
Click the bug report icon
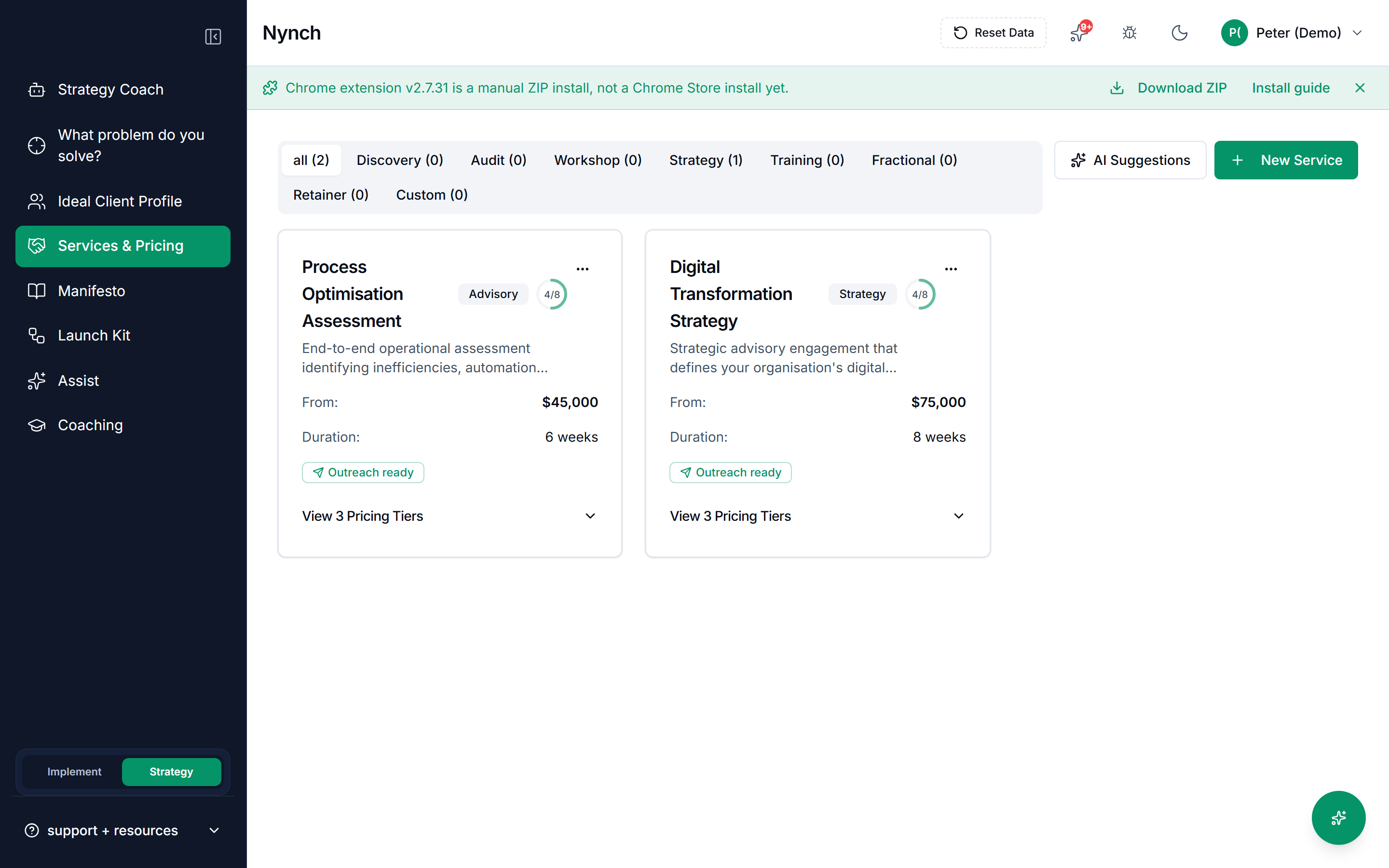(1129, 33)
